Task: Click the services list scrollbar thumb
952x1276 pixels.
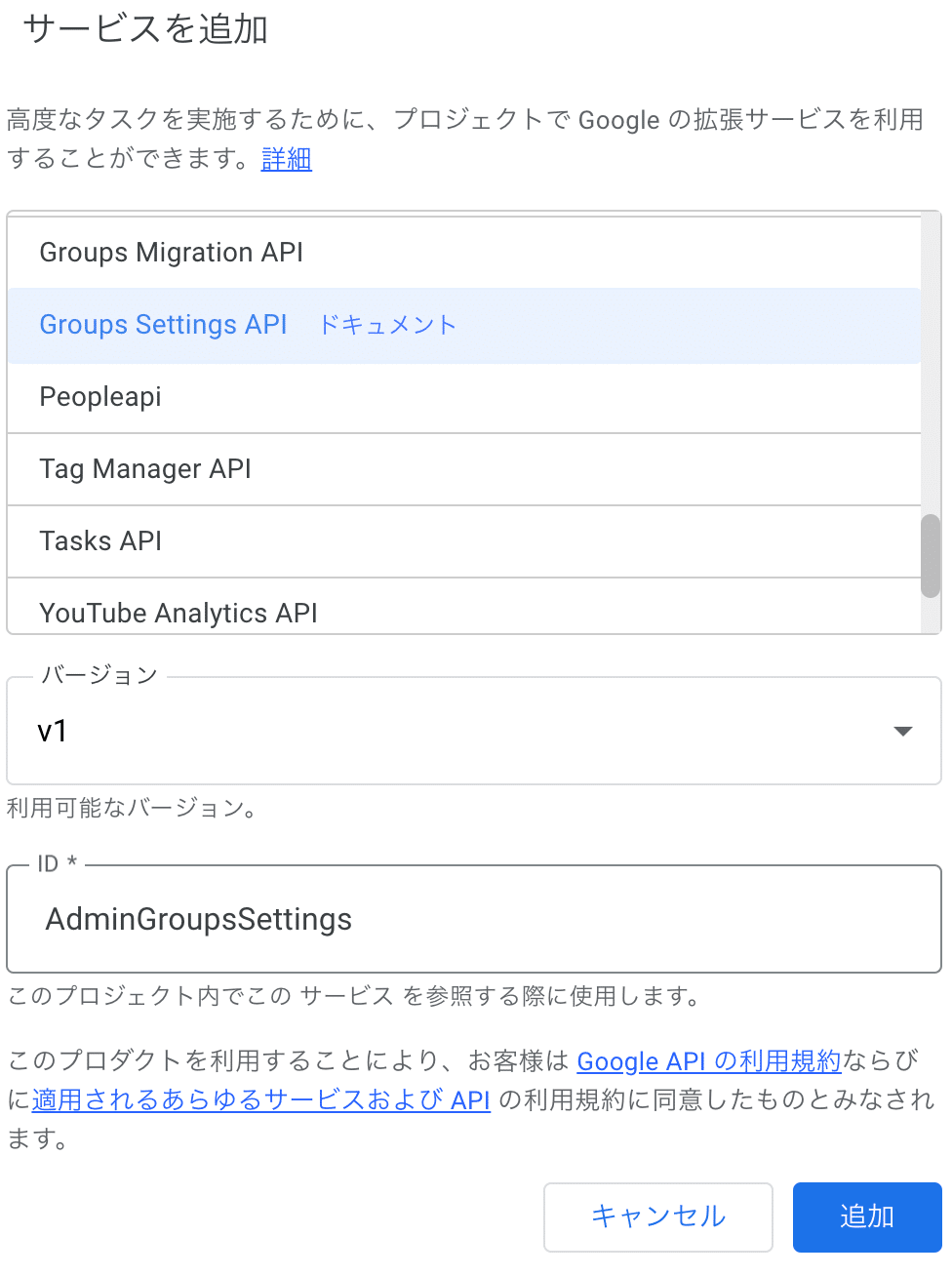Action: pyautogui.click(x=931, y=555)
